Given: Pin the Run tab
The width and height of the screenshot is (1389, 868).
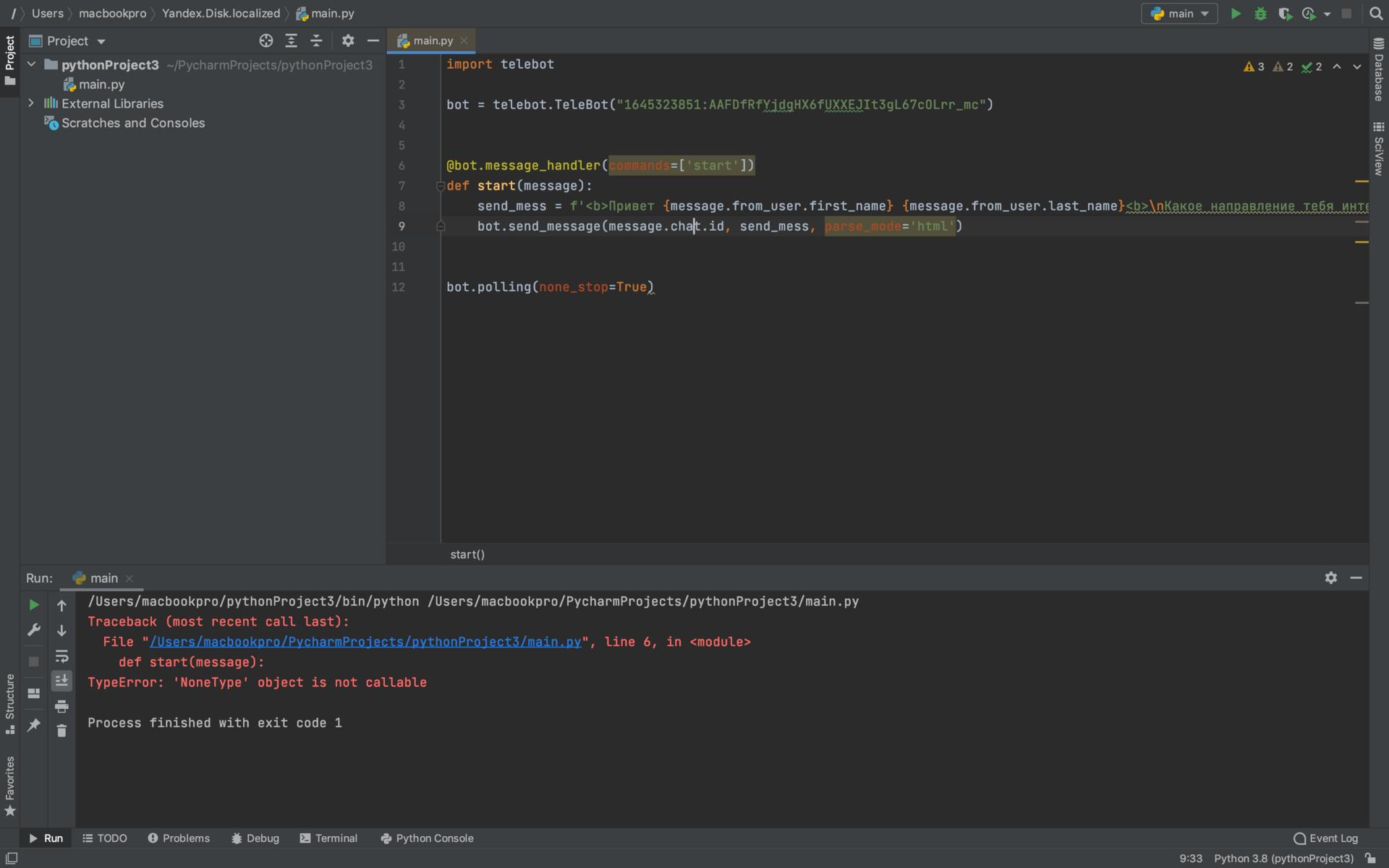Looking at the screenshot, I should pos(33,725).
